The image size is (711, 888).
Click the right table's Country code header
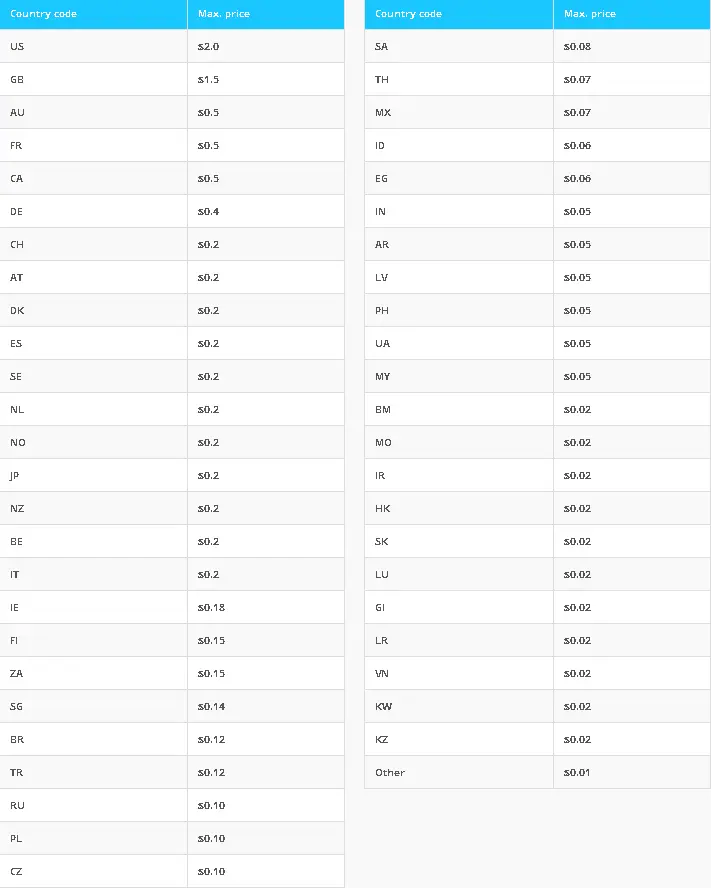(x=459, y=14)
